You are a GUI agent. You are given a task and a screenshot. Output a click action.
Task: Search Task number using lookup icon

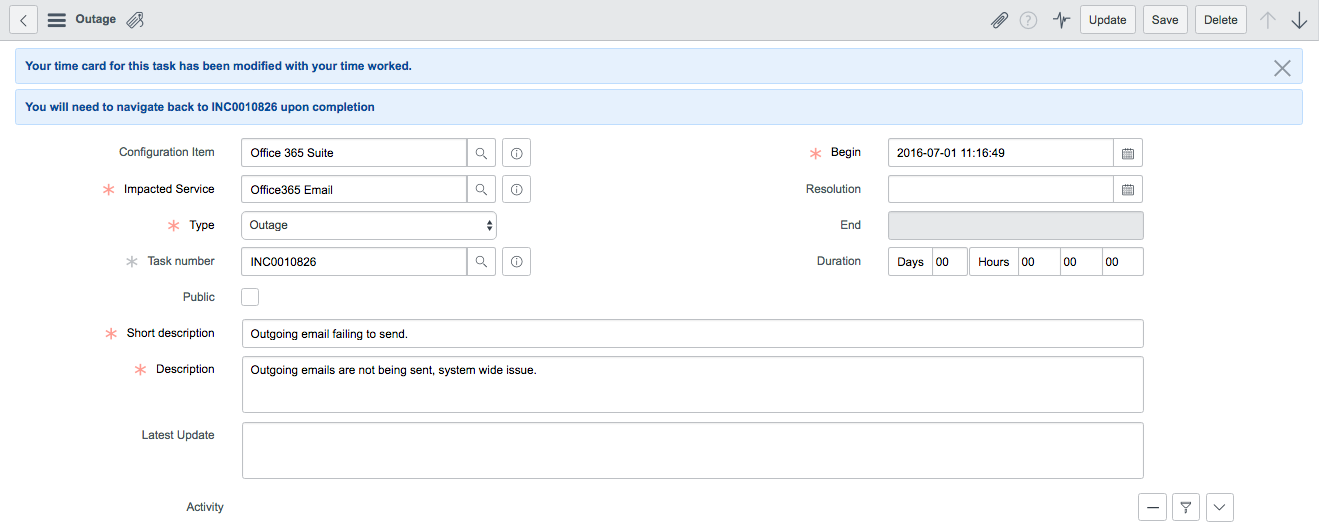tap(481, 261)
